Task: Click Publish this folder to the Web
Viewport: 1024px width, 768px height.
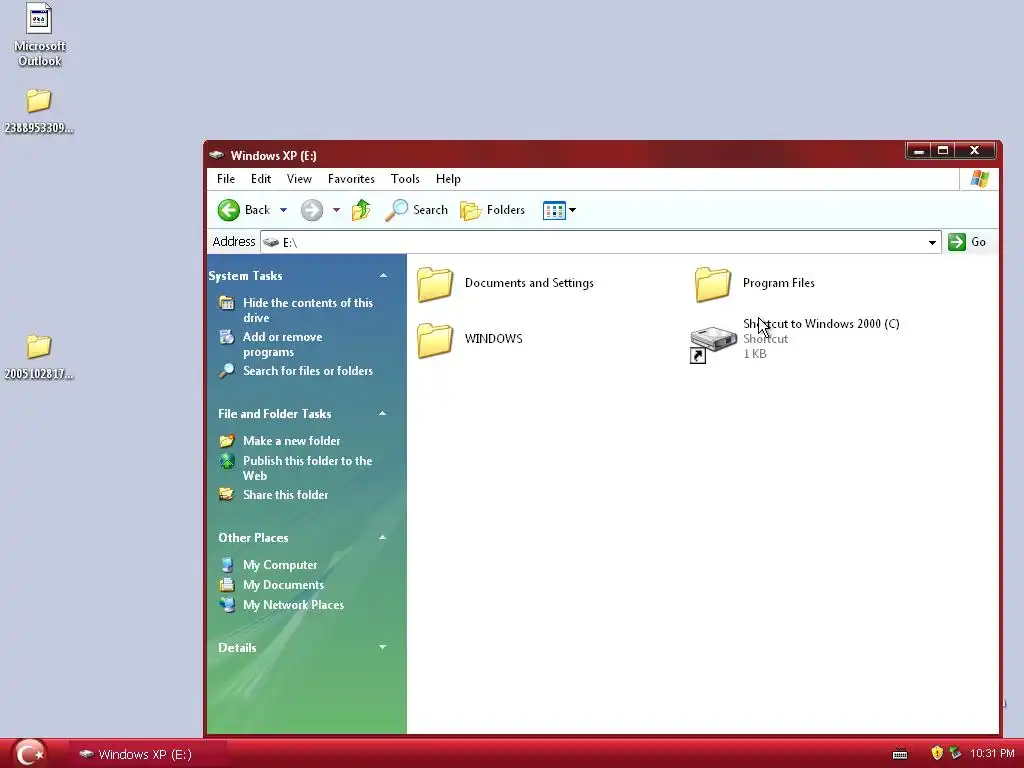Action: tap(308, 468)
